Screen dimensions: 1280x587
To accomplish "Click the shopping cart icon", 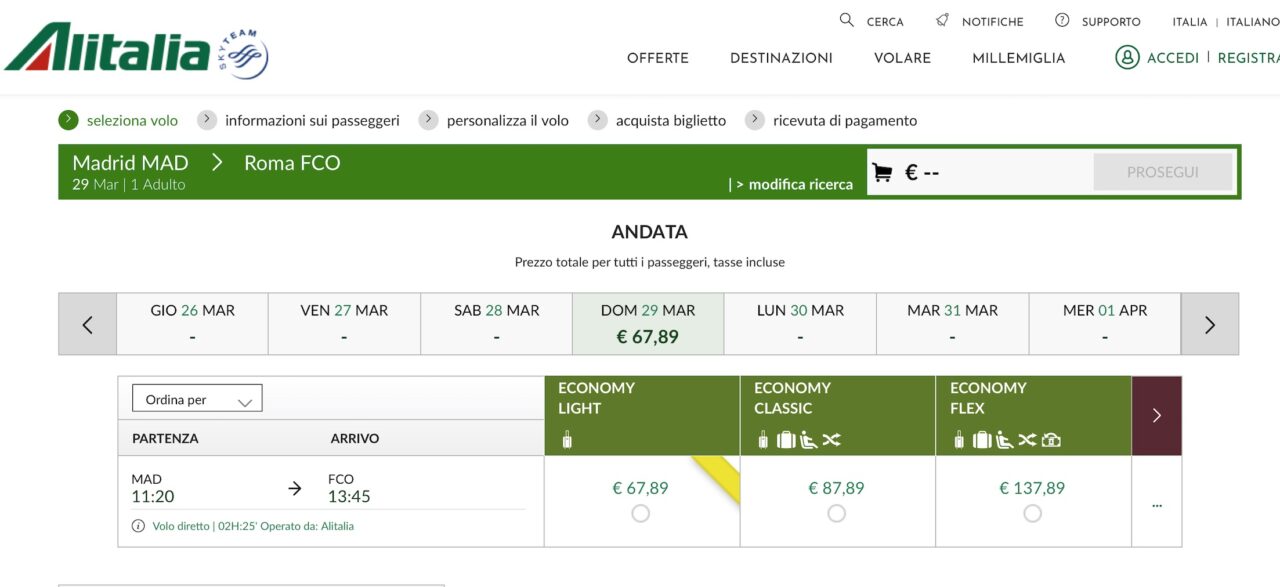I will click(882, 172).
